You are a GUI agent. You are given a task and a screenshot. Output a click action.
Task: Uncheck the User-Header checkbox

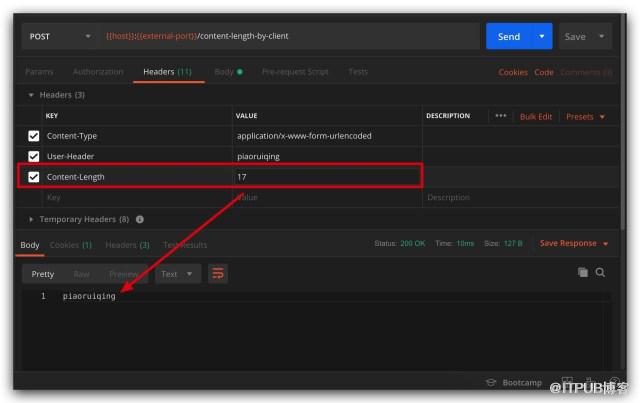point(33,156)
